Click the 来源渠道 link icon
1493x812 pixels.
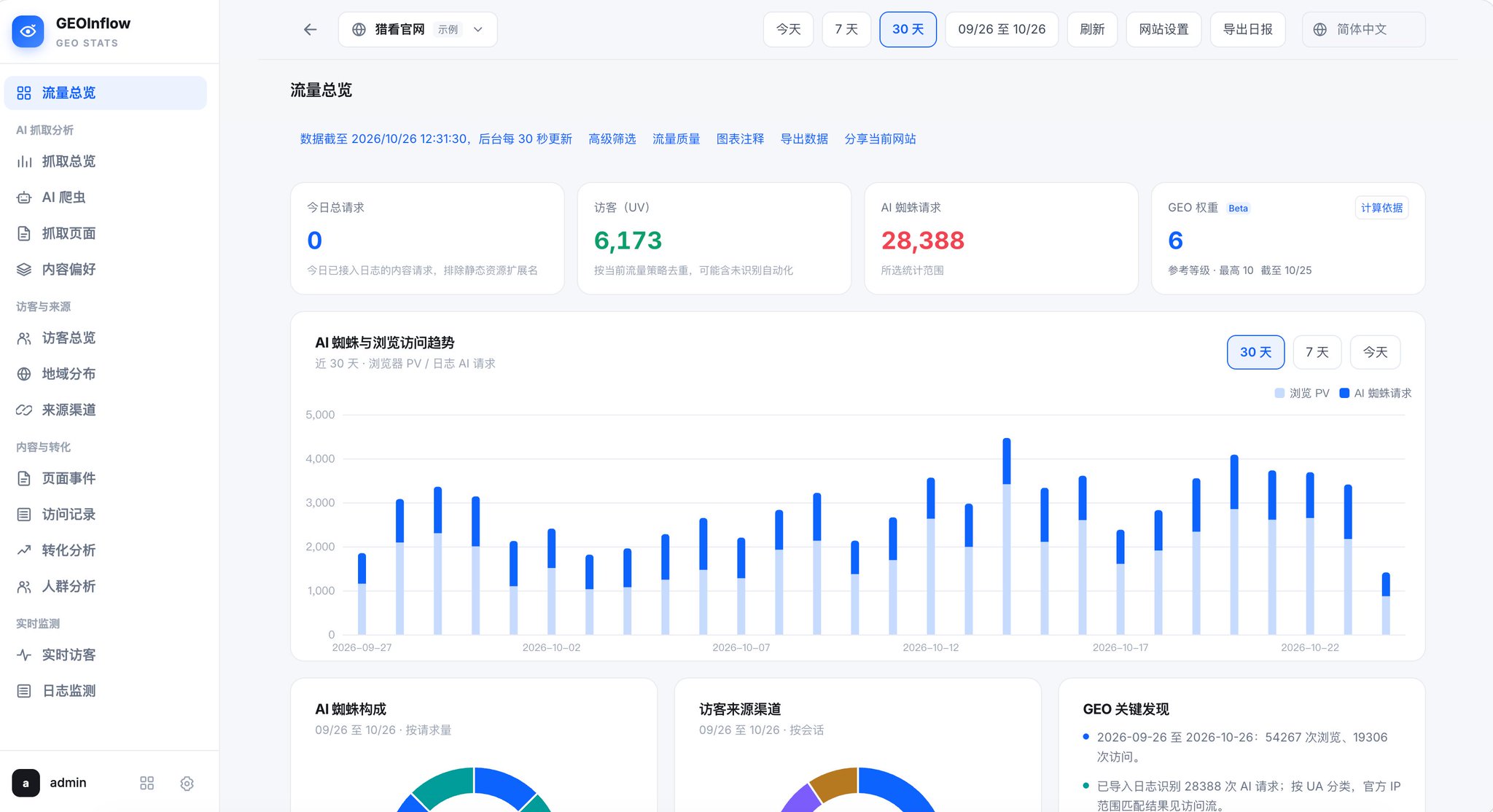[x=24, y=410]
